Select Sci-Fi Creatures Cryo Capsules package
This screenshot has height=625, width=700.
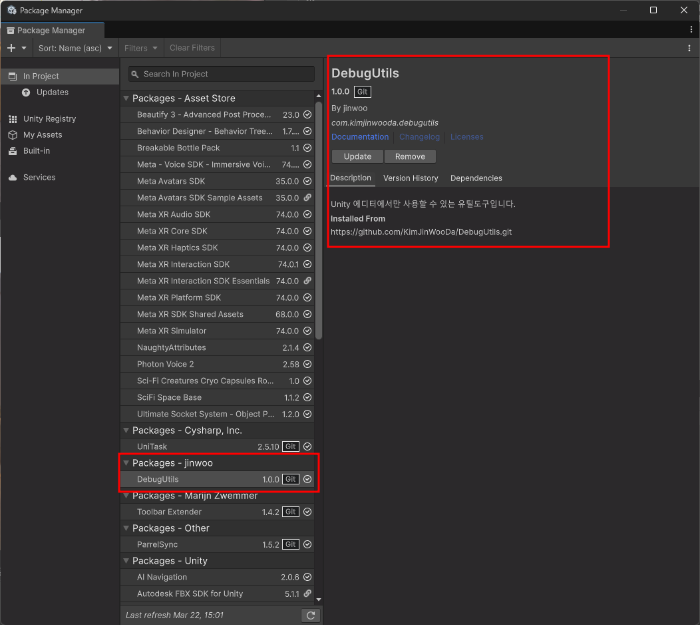217,381
